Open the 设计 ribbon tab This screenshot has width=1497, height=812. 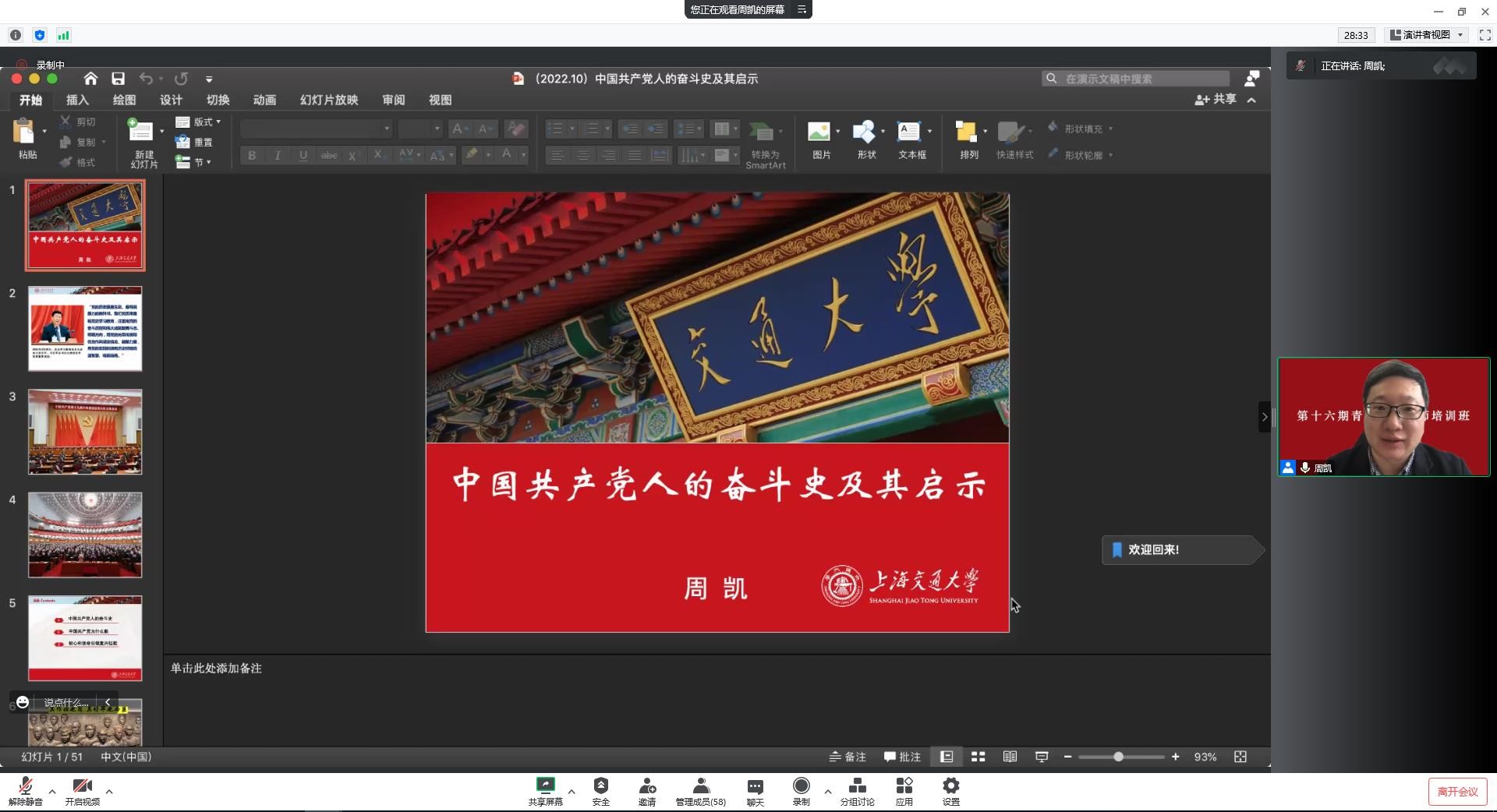[171, 100]
